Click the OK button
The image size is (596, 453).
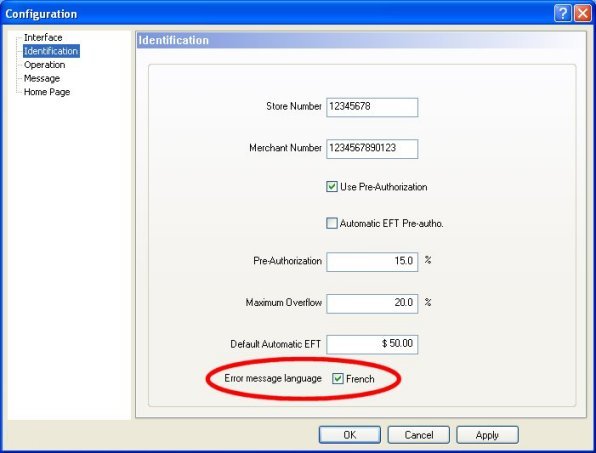click(350, 434)
